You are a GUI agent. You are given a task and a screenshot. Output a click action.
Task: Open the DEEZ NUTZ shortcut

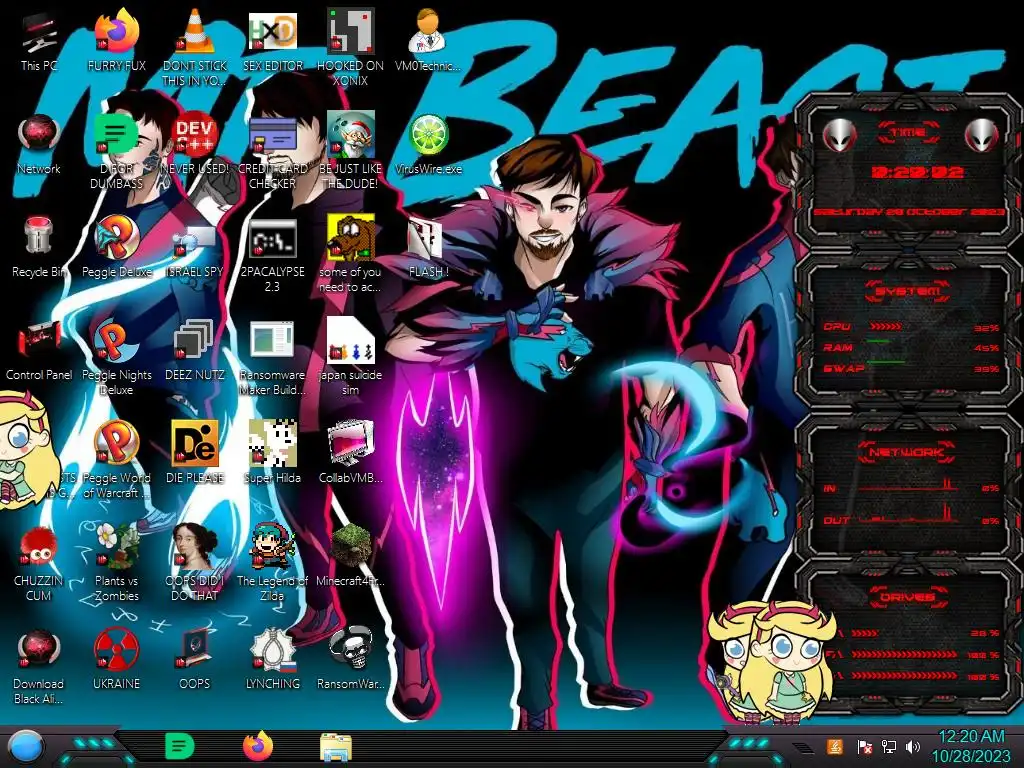(194, 350)
